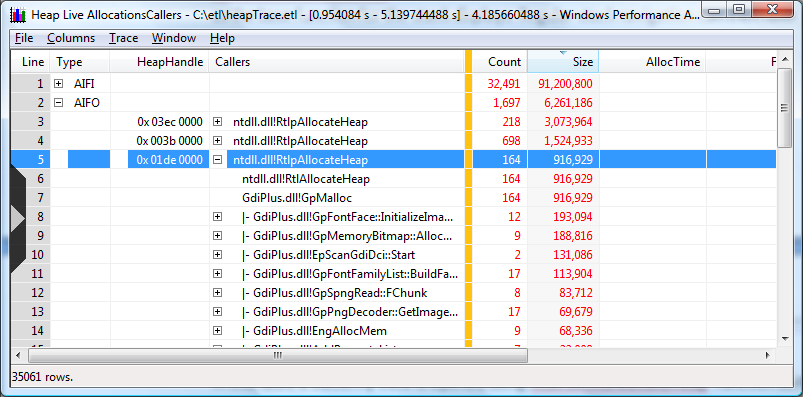803x397 pixels.
Task: Click Size value 188,816
Action: coord(573,236)
